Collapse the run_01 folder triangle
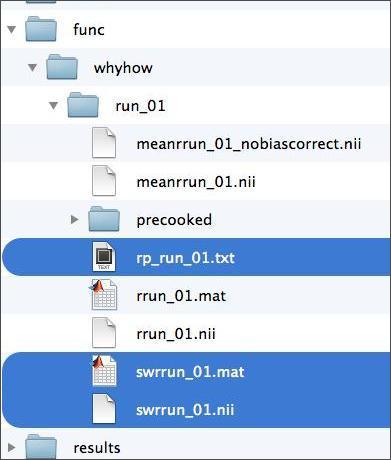This screenshot has height=460, width=391. coord(53,106)
